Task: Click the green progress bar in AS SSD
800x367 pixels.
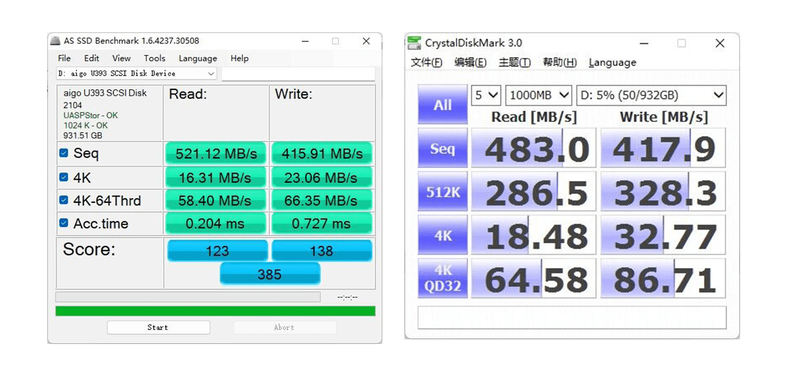Action: (x=215, y=311)
